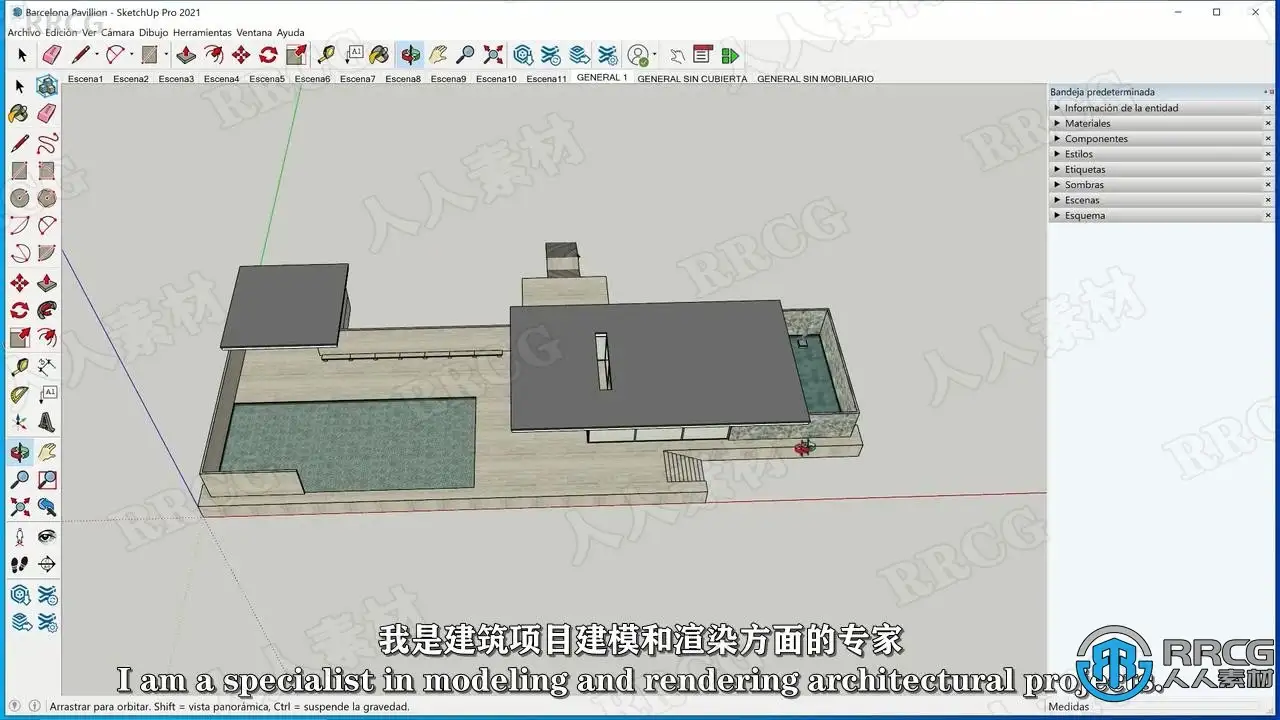Open the arc tool dropdown arrow
This screenshot has width=1280, height=720.
132,55
